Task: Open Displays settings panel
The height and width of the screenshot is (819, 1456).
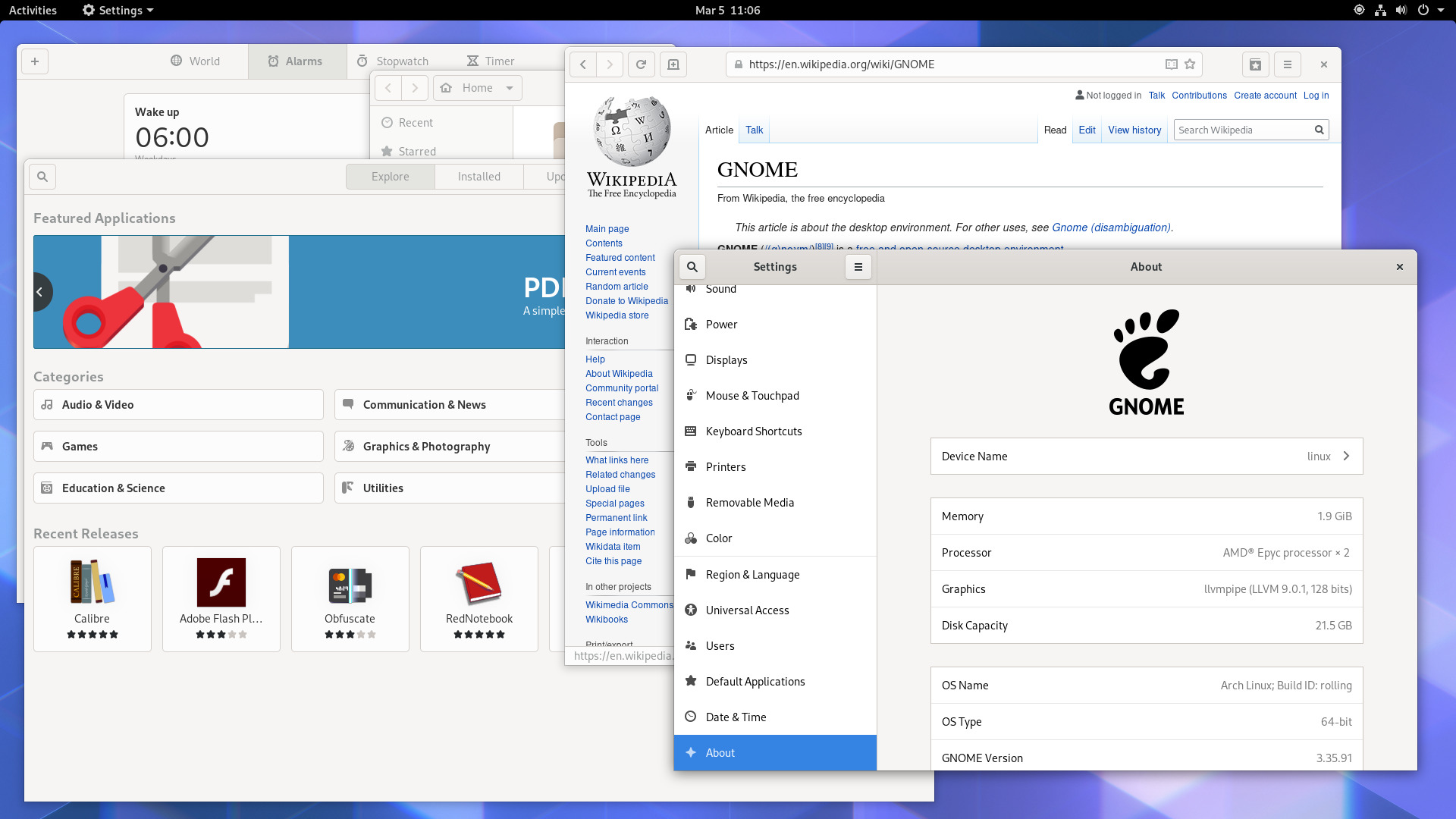Action: tap(775, 360)
